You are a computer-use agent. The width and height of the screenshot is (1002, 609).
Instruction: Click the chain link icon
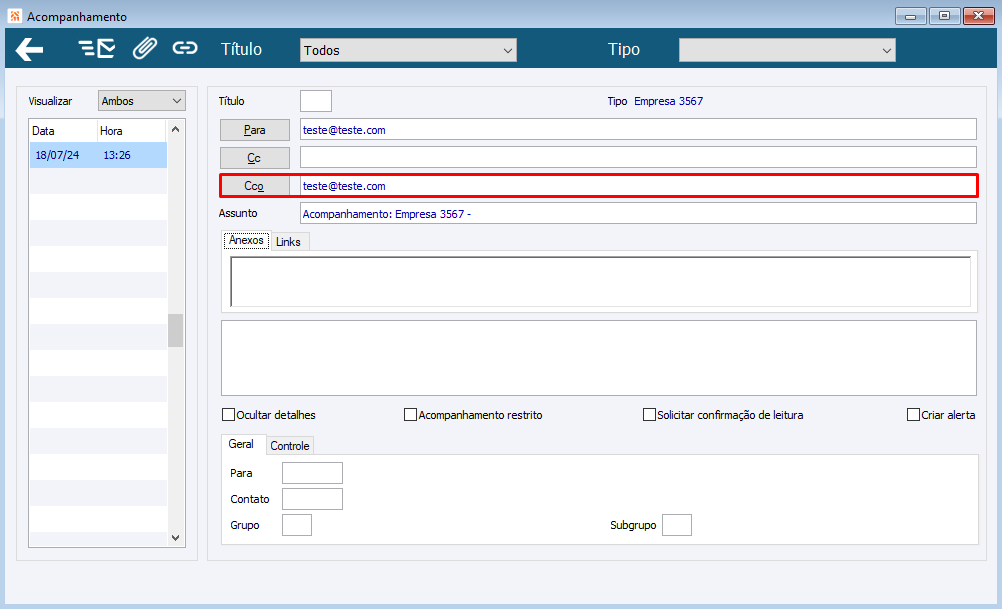coord(185,48)
